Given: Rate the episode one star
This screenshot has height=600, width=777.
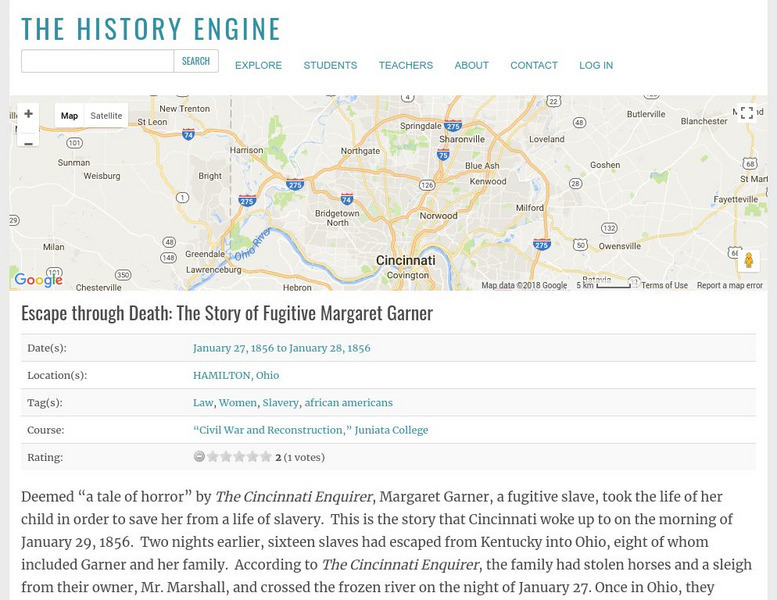Looking at the screenshot, I should (x=212, y=457).
